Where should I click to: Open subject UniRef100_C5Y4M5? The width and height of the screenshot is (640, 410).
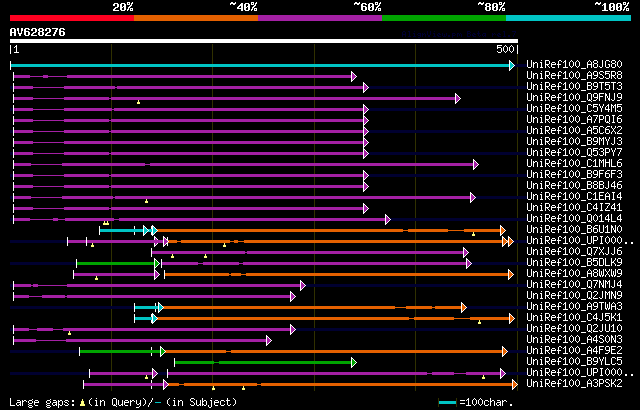(574, 109)
